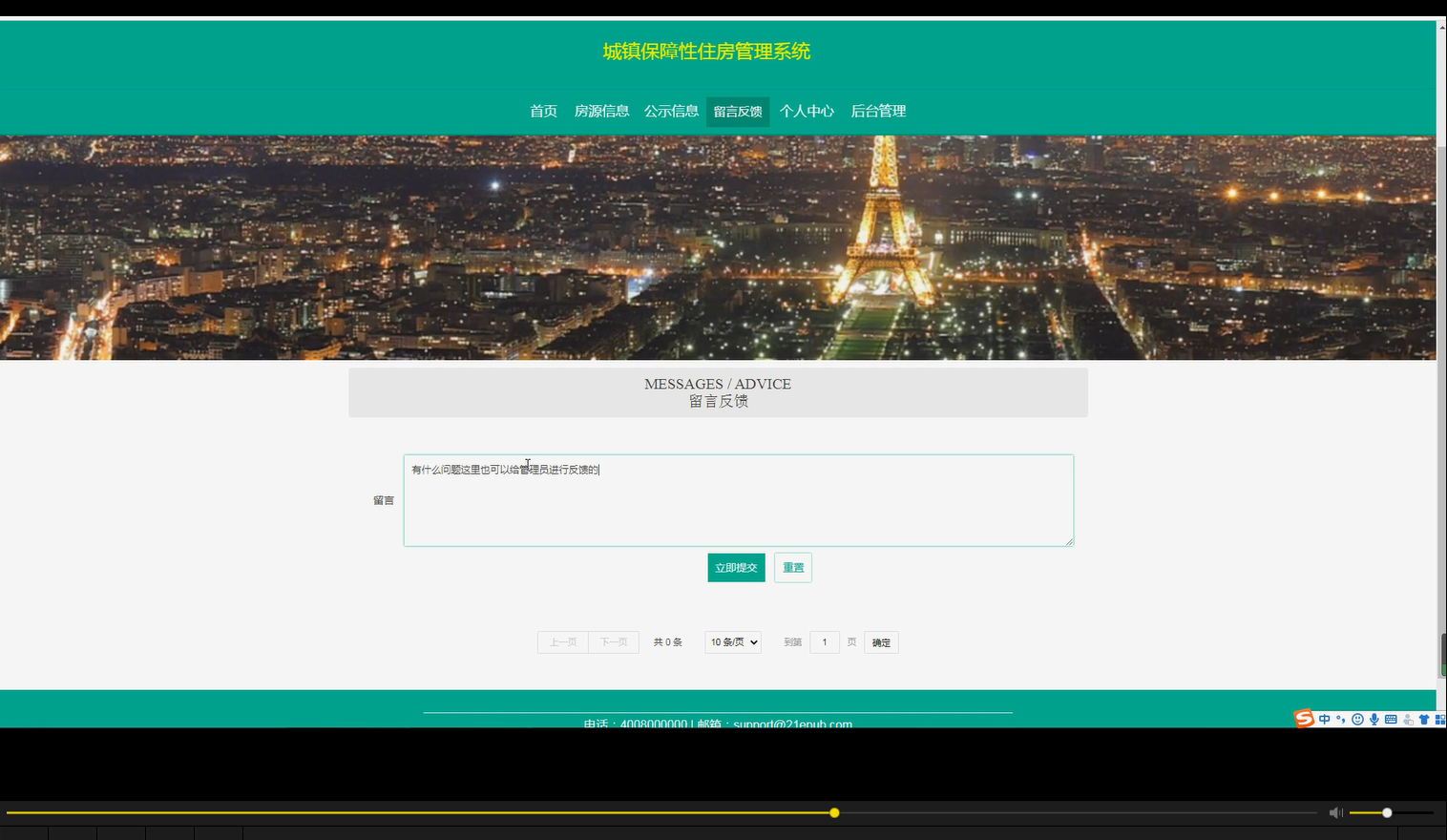Activate Sogou voice input microphone
1447x840 pixels.
click(1374, 720)
